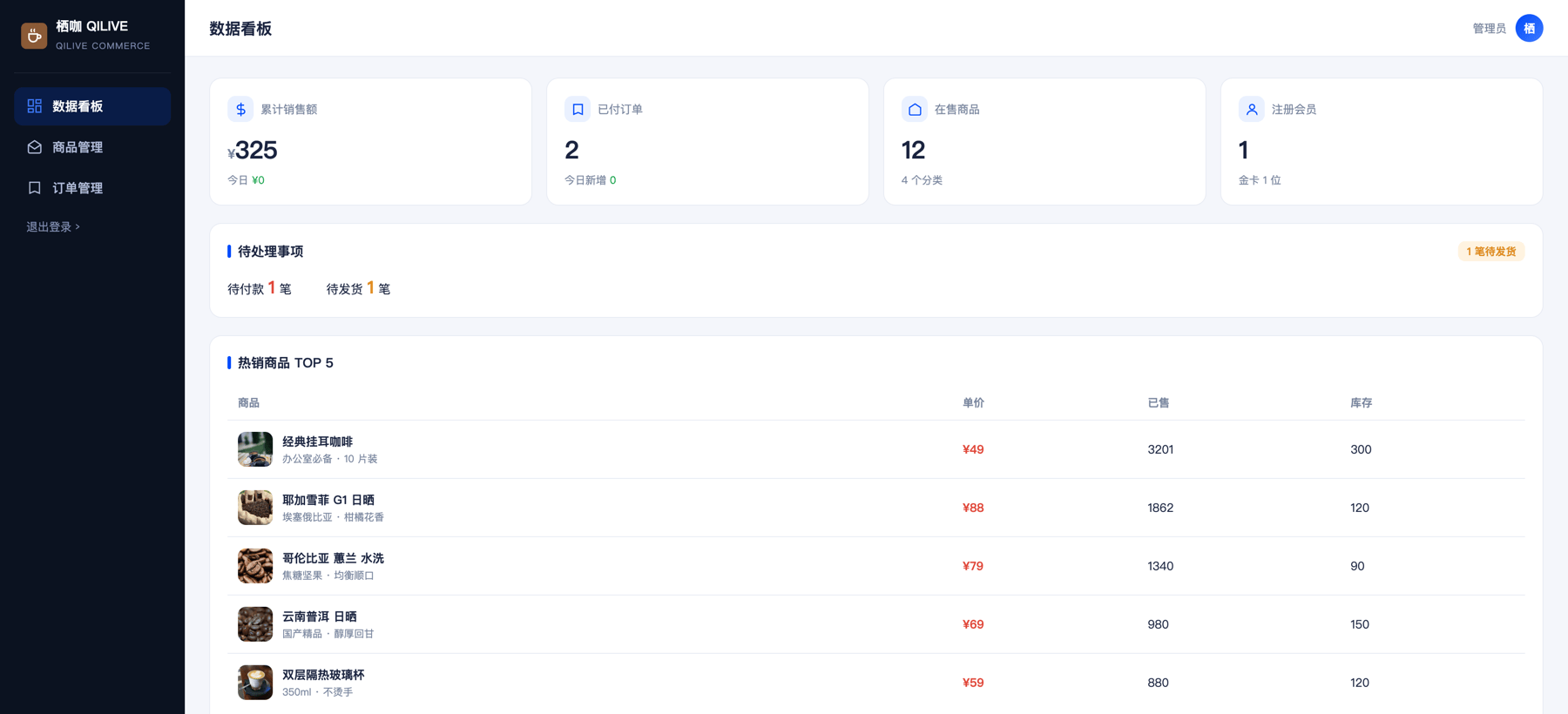This screenshot has width=1568, height=714.
Task: Click the ¥79 price cell
Action: pos(973,566)
